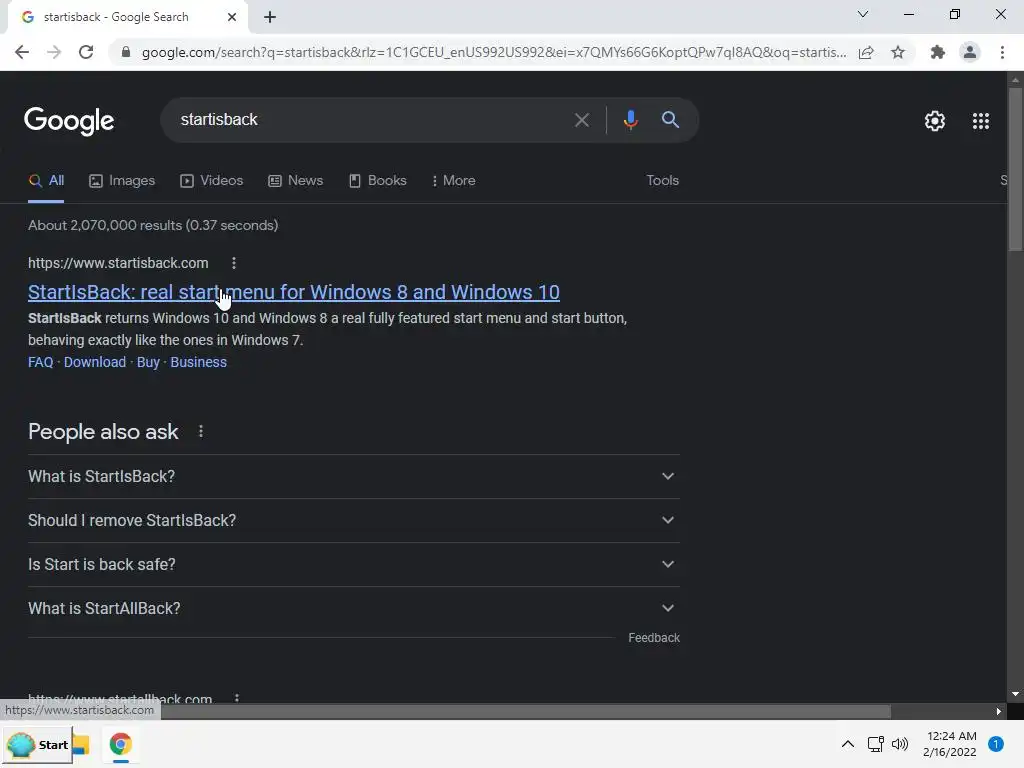Open People also ask options dots
The width and height of the screenshot is (1024, 768).
(x=201, y=432)
